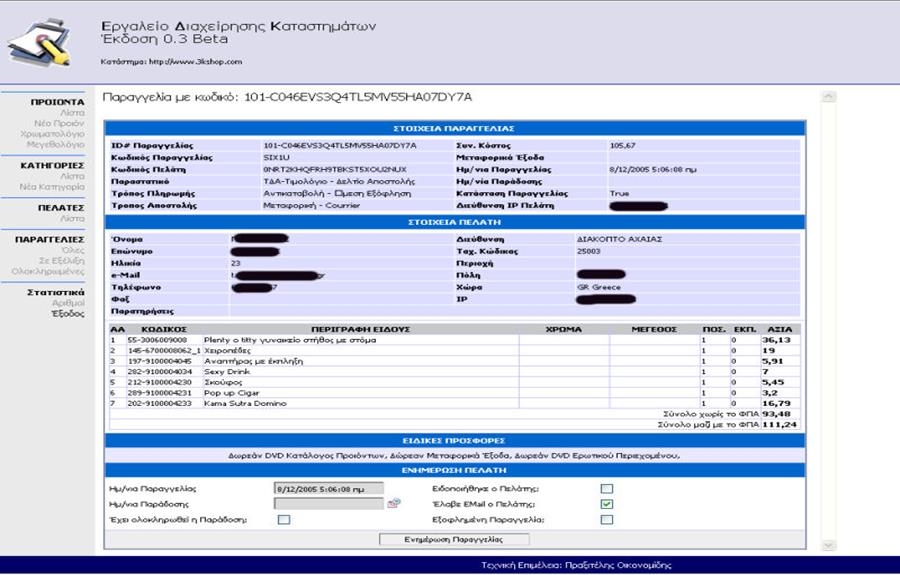Click product code 55-3006009008
This screenshot has width=900, height=575.
[157, 340]
